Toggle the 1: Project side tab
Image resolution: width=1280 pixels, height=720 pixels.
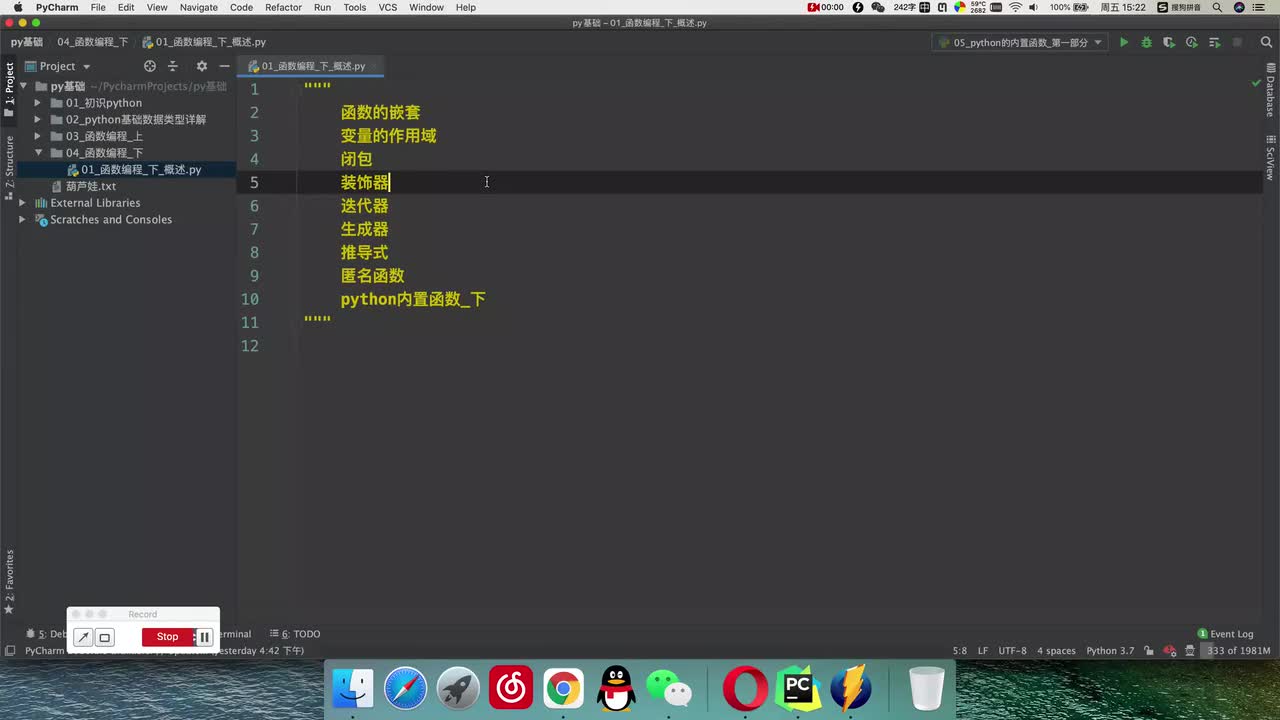coord(9,90)
